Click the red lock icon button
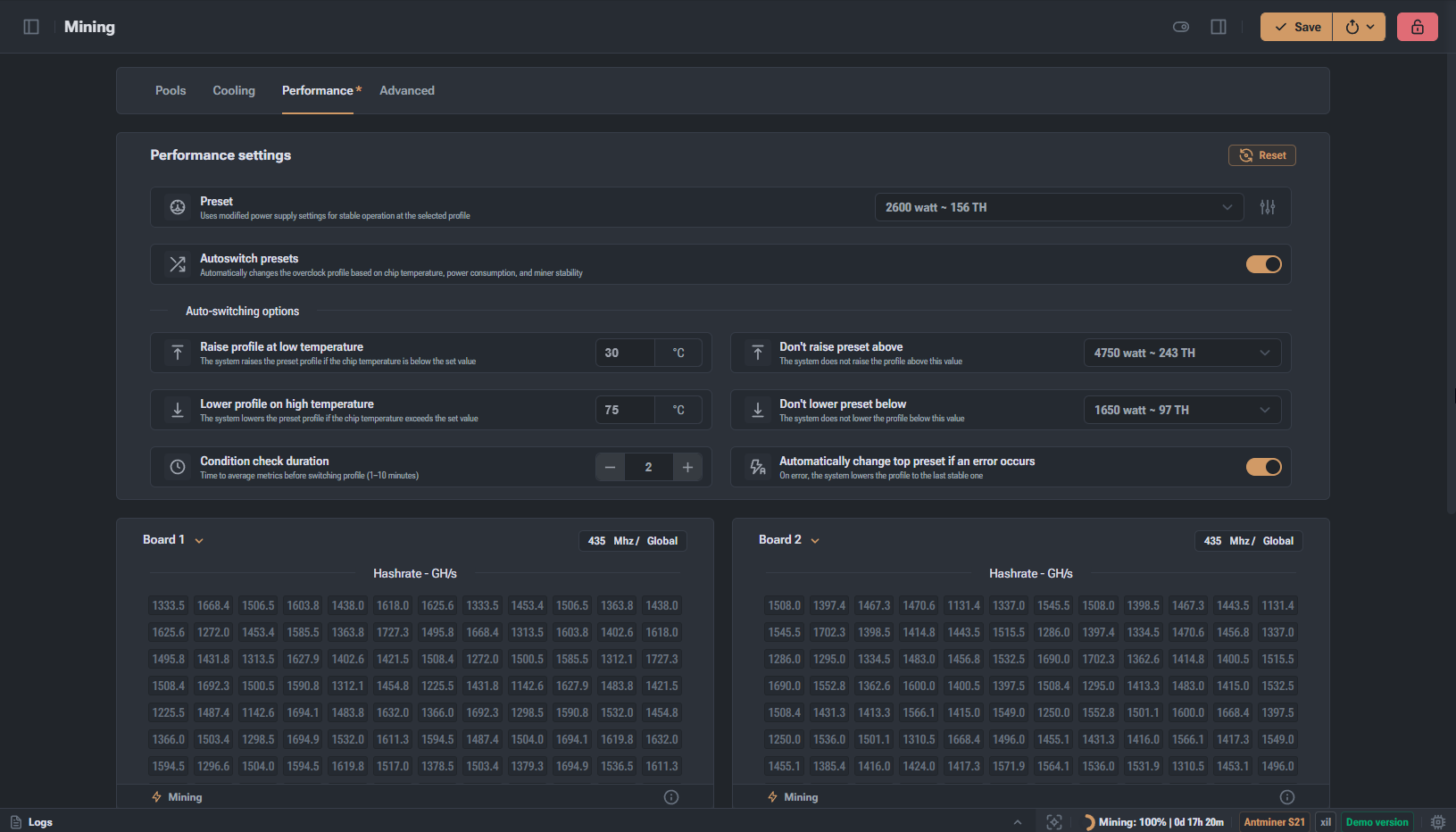 click(x=1418, y=27)
